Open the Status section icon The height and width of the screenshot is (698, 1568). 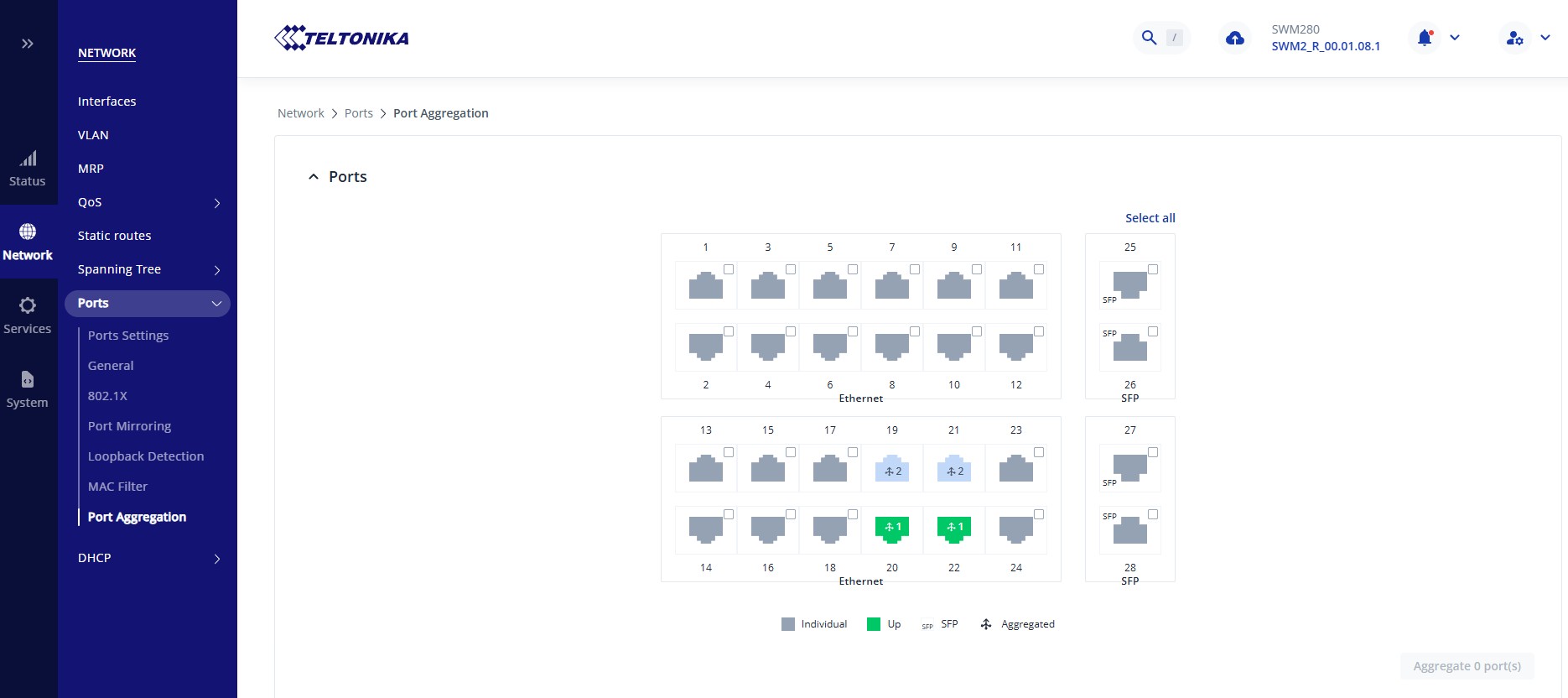click(x=28, y=169)
